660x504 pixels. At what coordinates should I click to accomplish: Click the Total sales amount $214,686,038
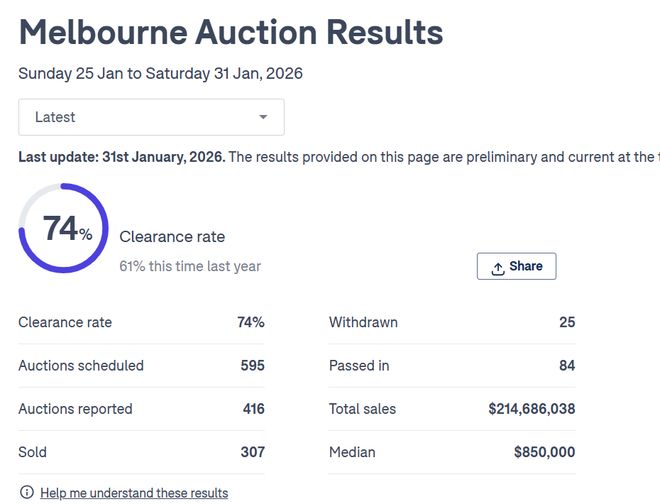click(531, 409)
